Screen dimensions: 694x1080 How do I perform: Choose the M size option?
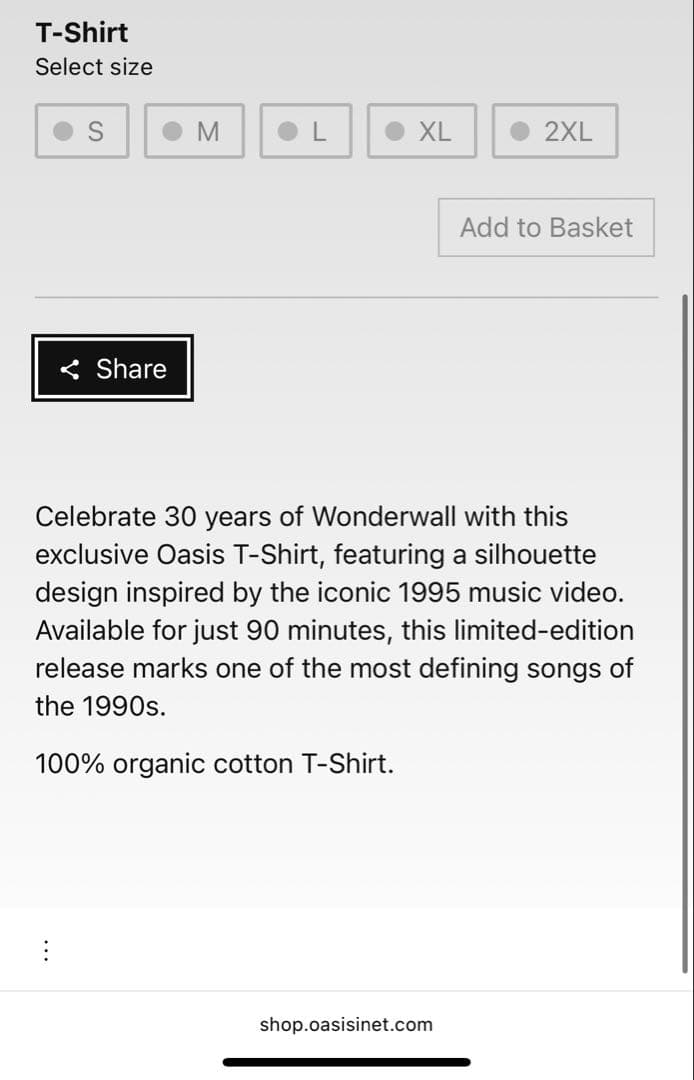pyautogui.click(x=194, y=130)
